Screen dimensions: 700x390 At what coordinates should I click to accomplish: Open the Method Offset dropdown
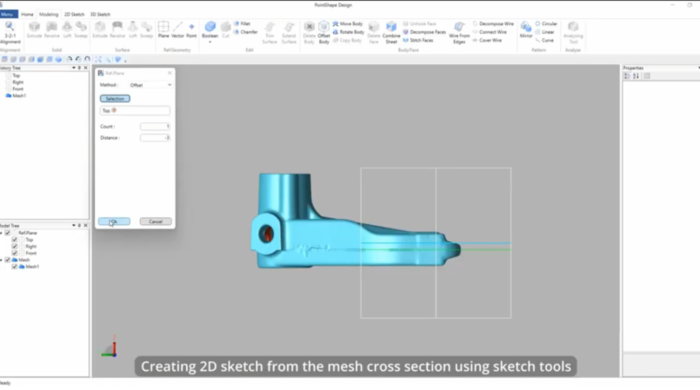(x=150, y=85)
